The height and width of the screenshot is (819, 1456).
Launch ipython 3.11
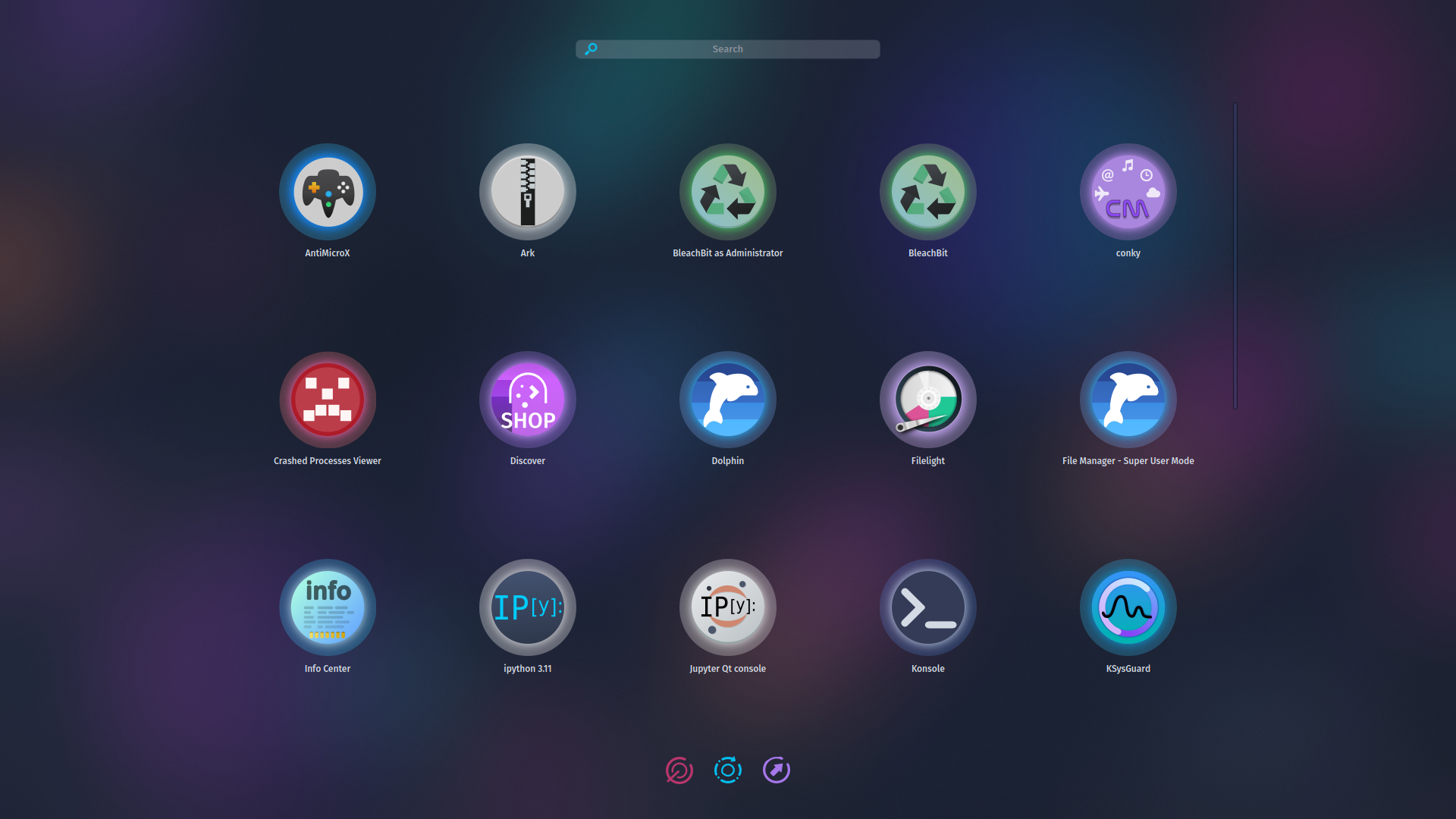(x=528, y=607)
